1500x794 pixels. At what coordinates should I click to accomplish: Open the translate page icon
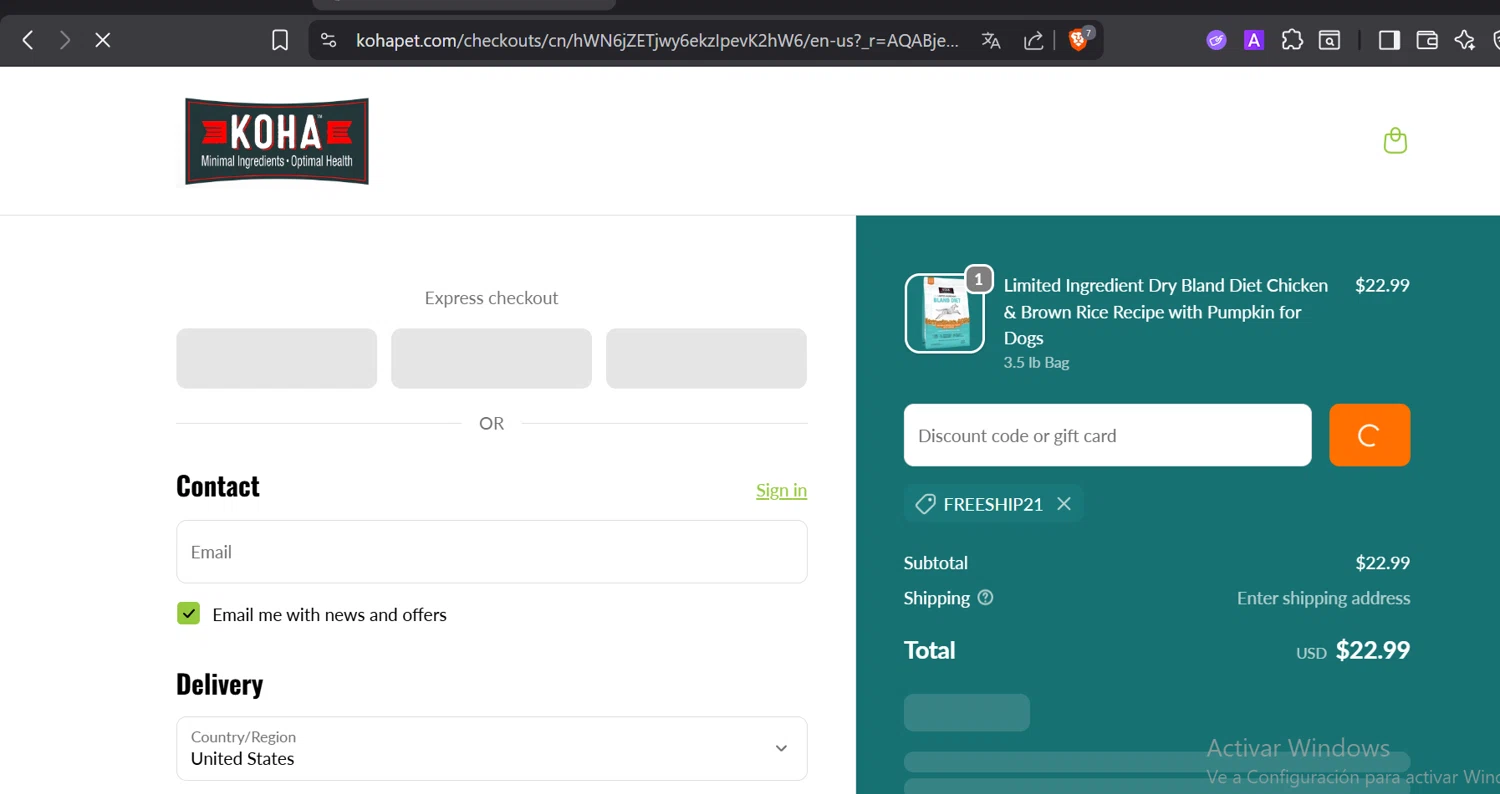coord(991,40)
